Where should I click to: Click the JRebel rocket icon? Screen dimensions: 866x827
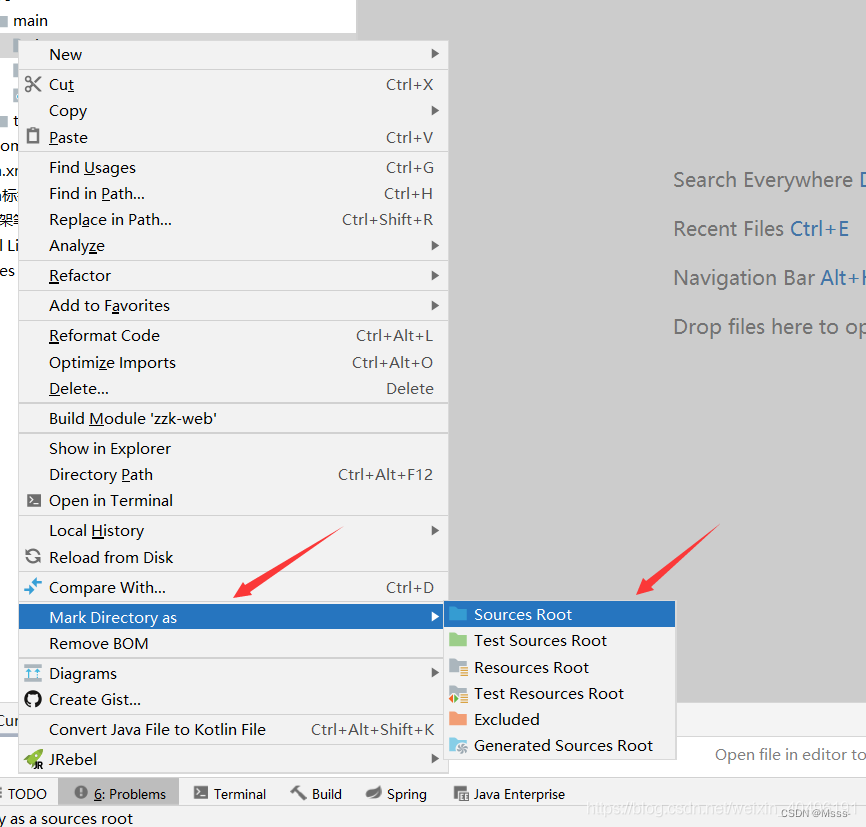coord(34,759)
